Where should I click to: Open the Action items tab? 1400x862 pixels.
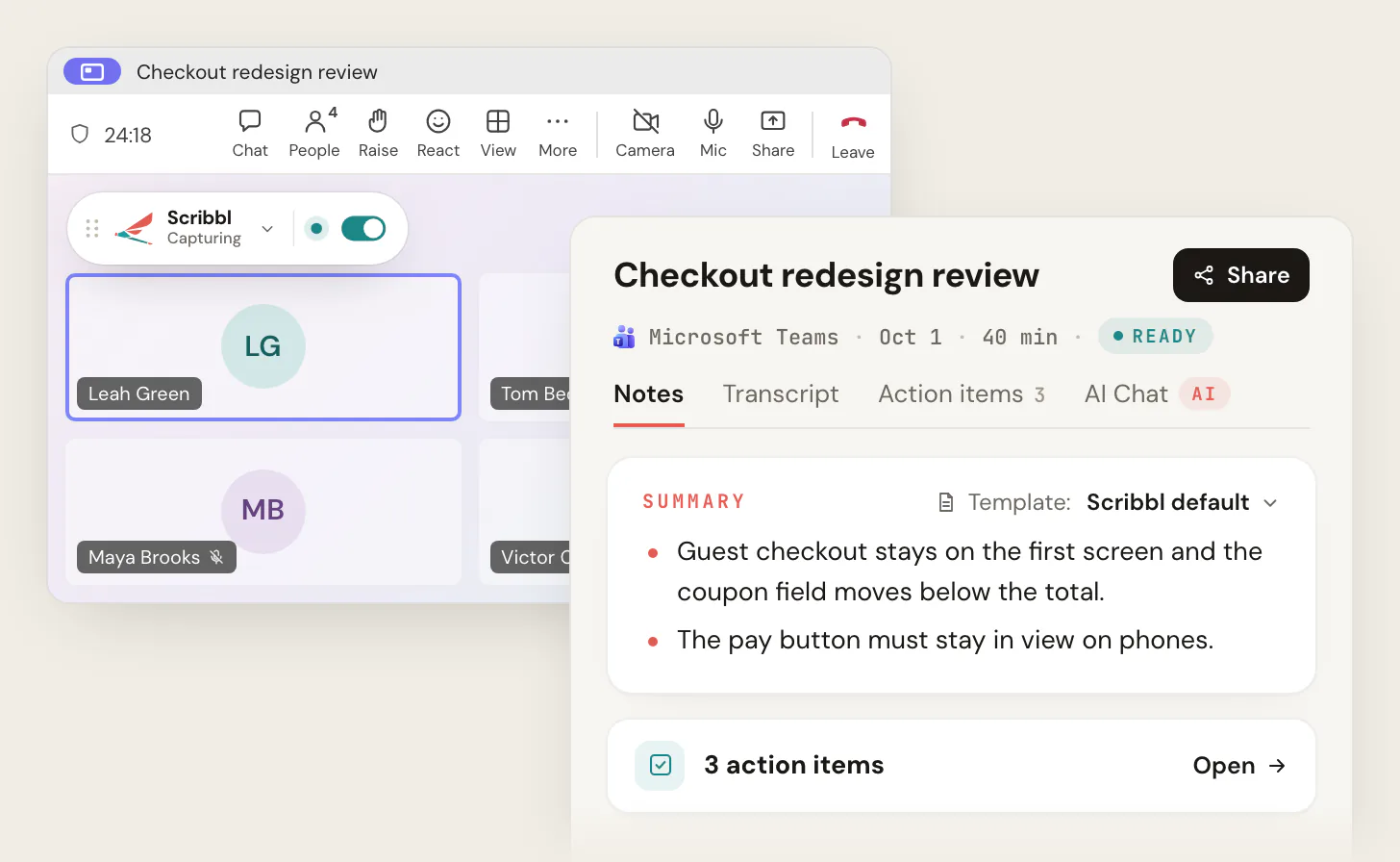point(962,394)
